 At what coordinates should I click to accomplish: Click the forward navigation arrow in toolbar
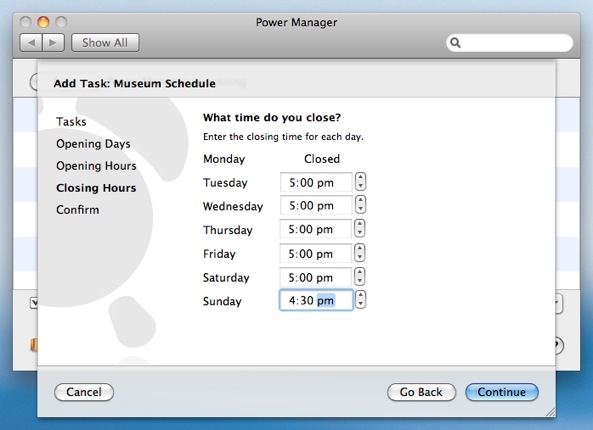pyautogui.click(x=53, y=43)
